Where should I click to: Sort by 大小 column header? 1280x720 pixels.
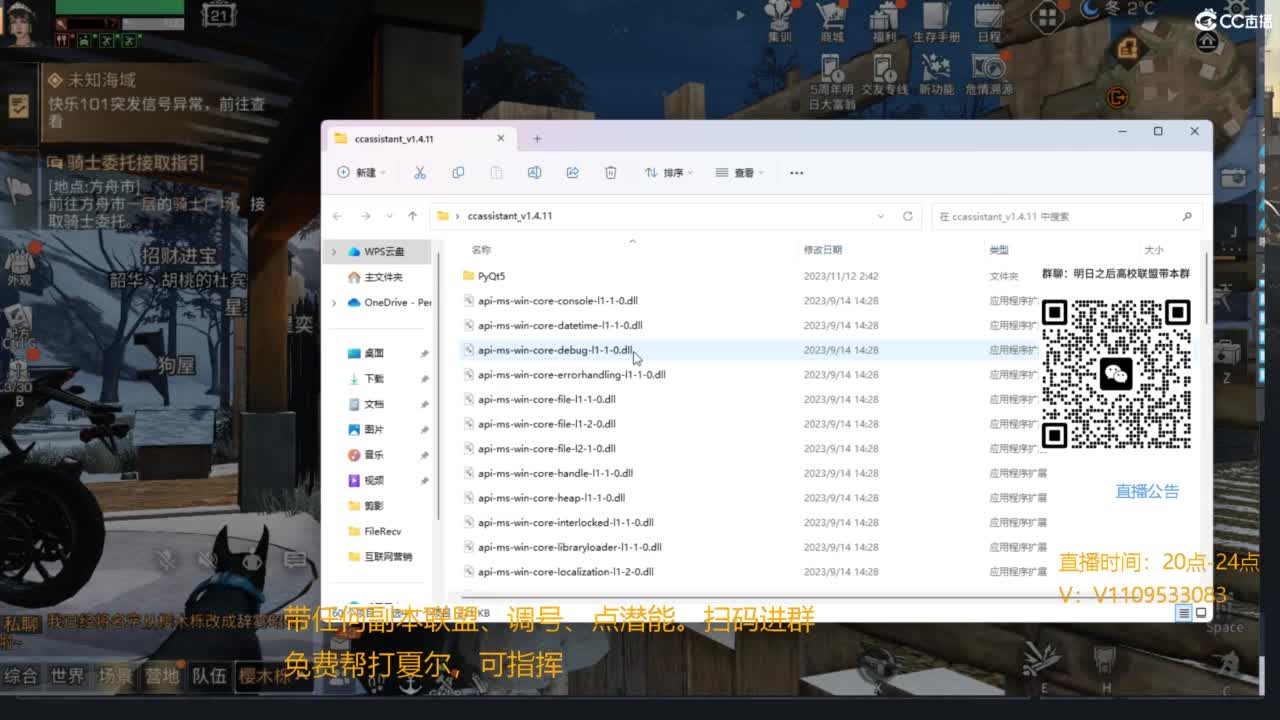pyautogui.click(x=1153, y=250)
